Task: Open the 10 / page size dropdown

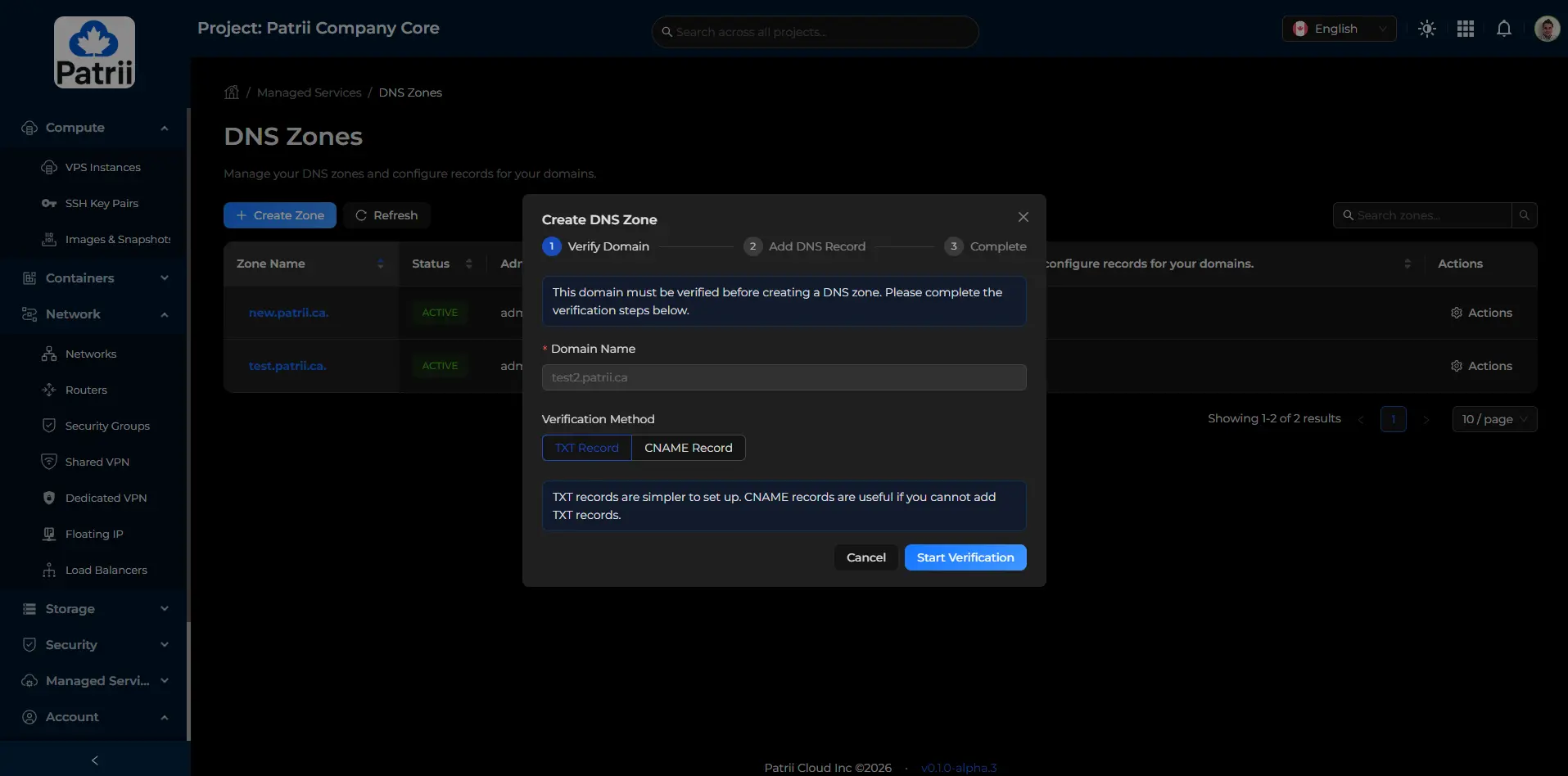Action: coord(1493,419)
